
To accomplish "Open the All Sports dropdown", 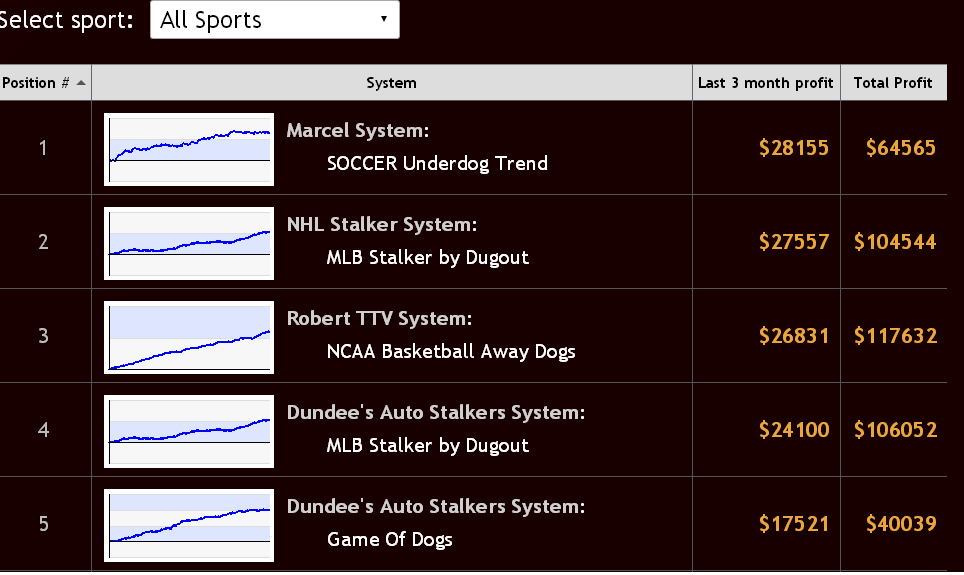I will (x=274, y=20).
